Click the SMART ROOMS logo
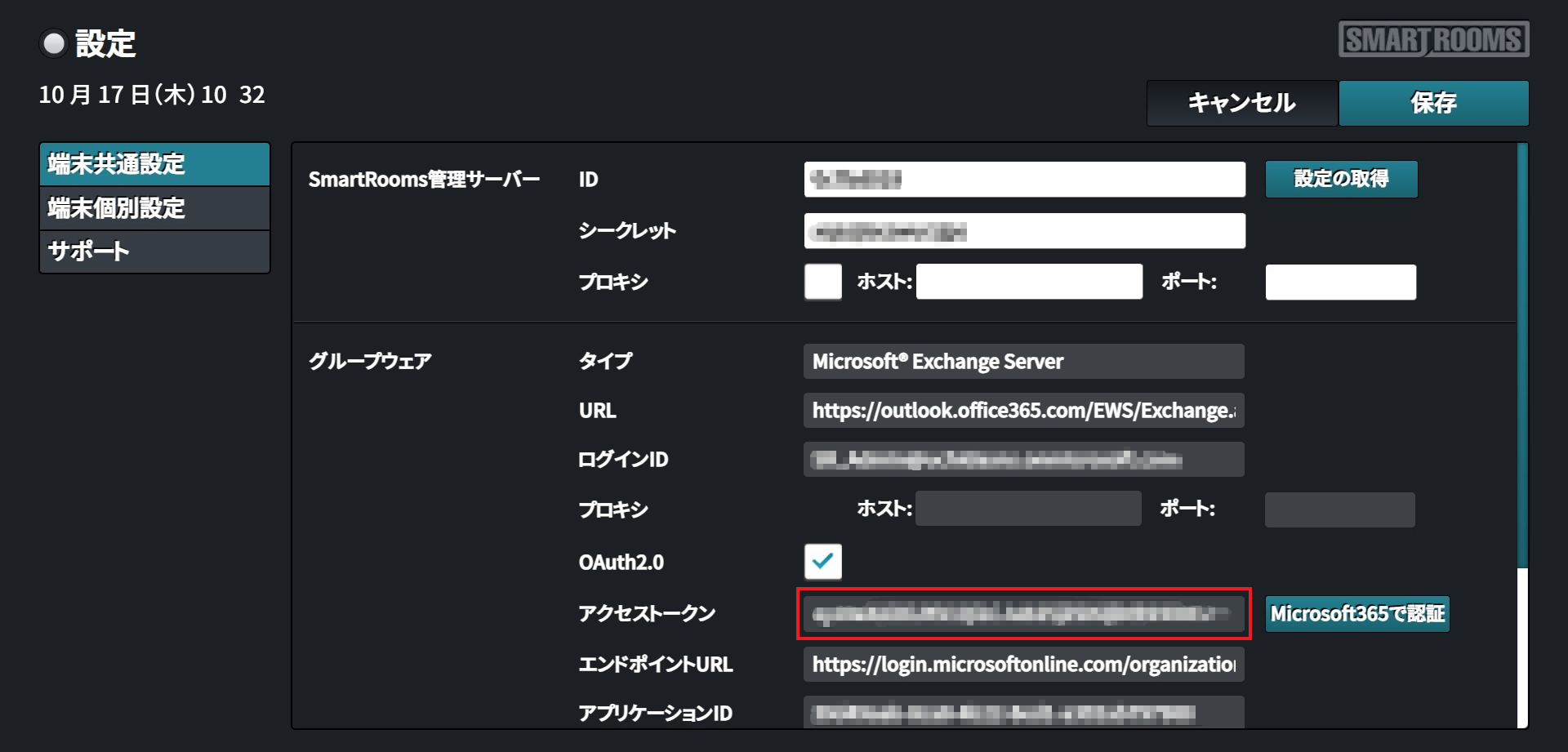Screen dimensions: 1568x752 [x=1433, y=39]
